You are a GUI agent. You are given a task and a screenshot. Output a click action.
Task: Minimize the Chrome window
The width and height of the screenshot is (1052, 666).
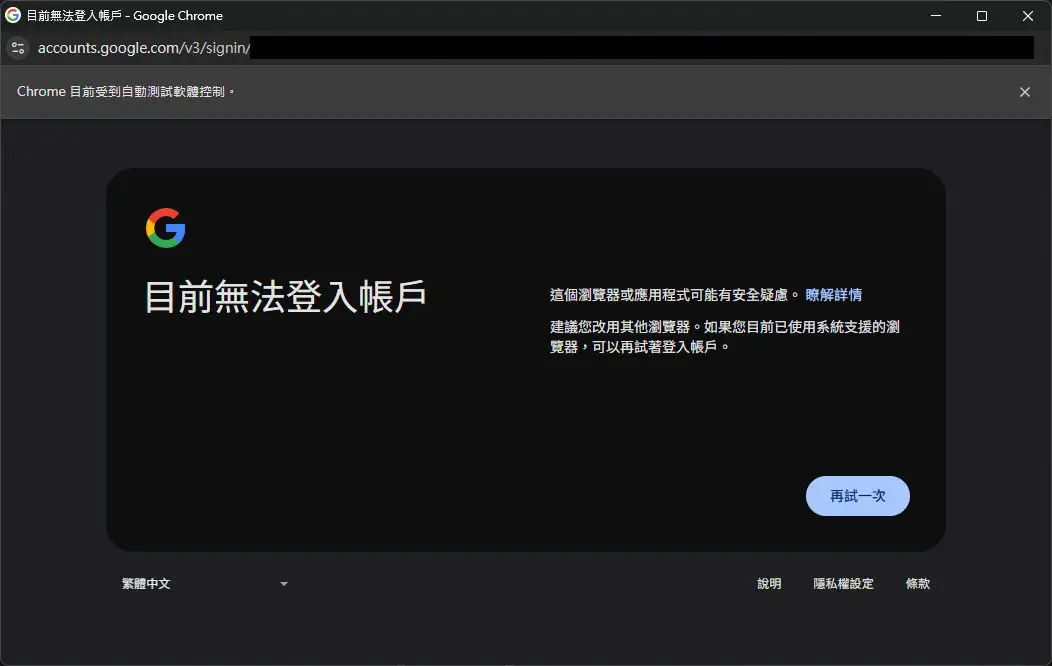coord(936,15)
